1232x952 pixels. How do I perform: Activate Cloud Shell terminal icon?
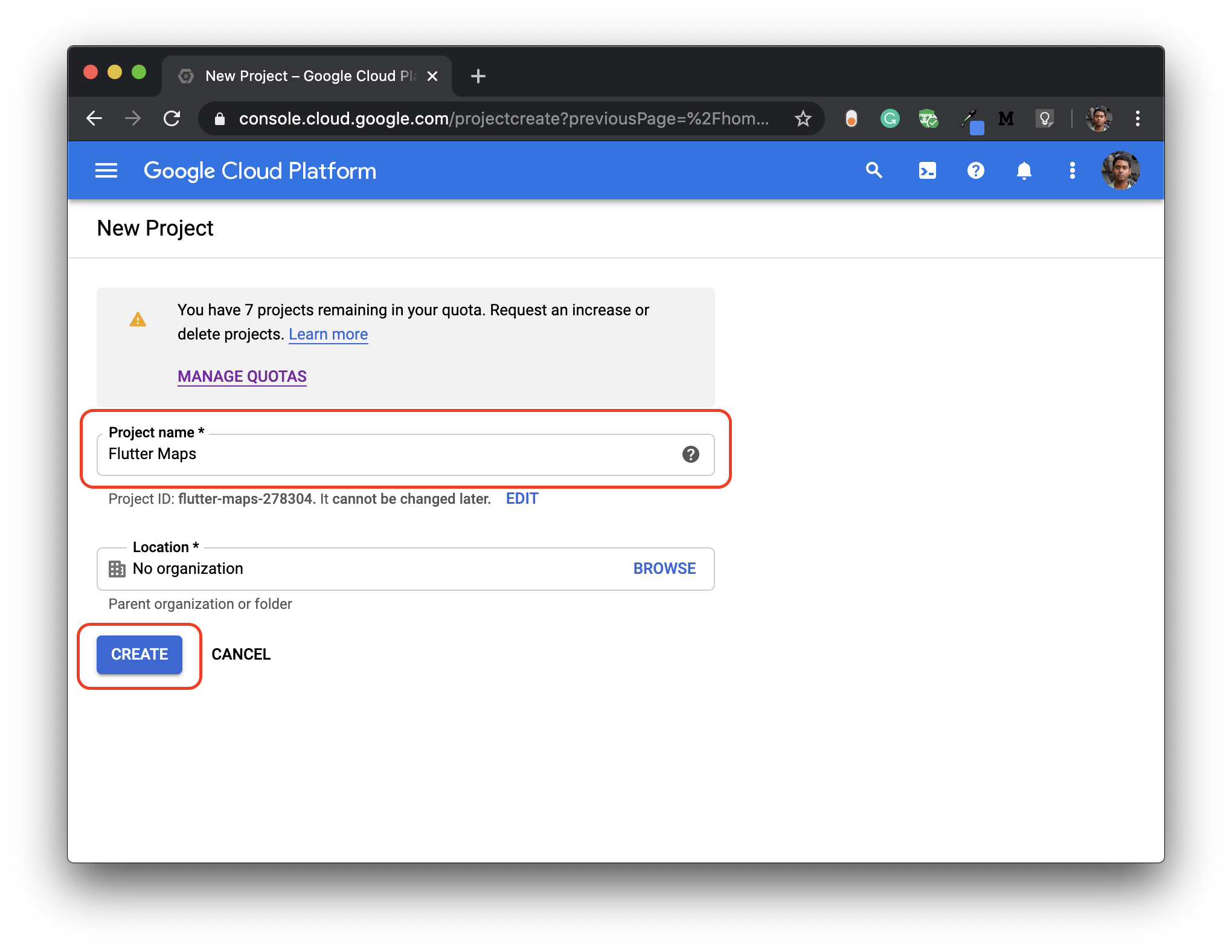pos(927,171)
